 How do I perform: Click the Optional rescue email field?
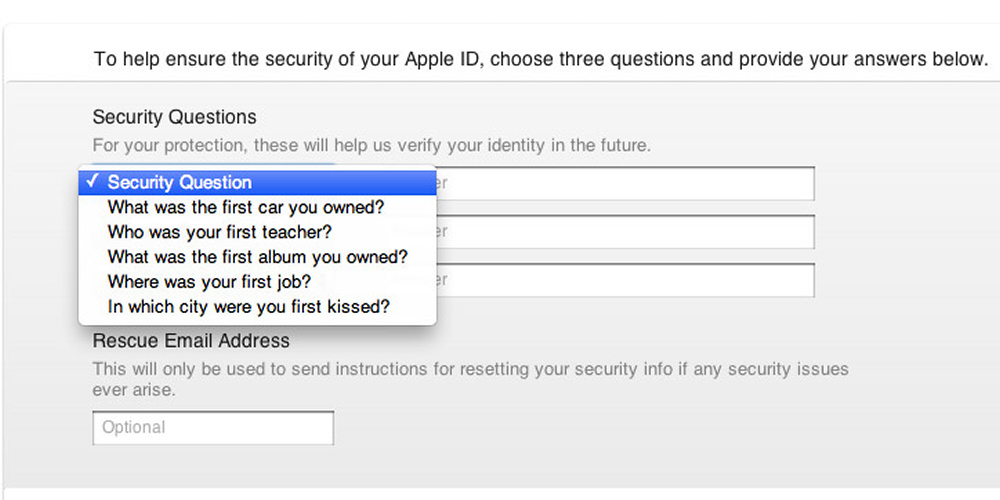[213, 428]
